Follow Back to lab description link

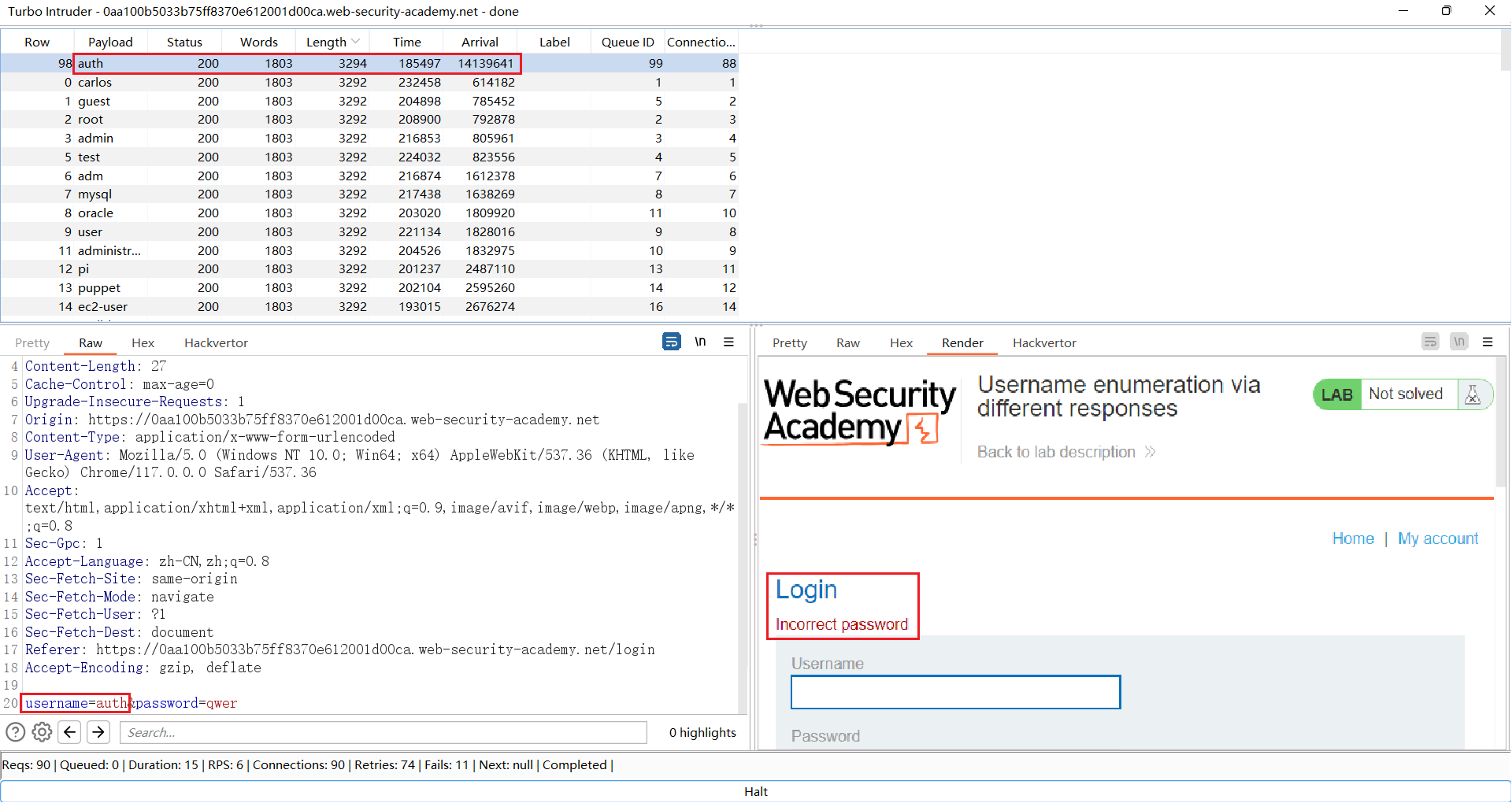1065,452
